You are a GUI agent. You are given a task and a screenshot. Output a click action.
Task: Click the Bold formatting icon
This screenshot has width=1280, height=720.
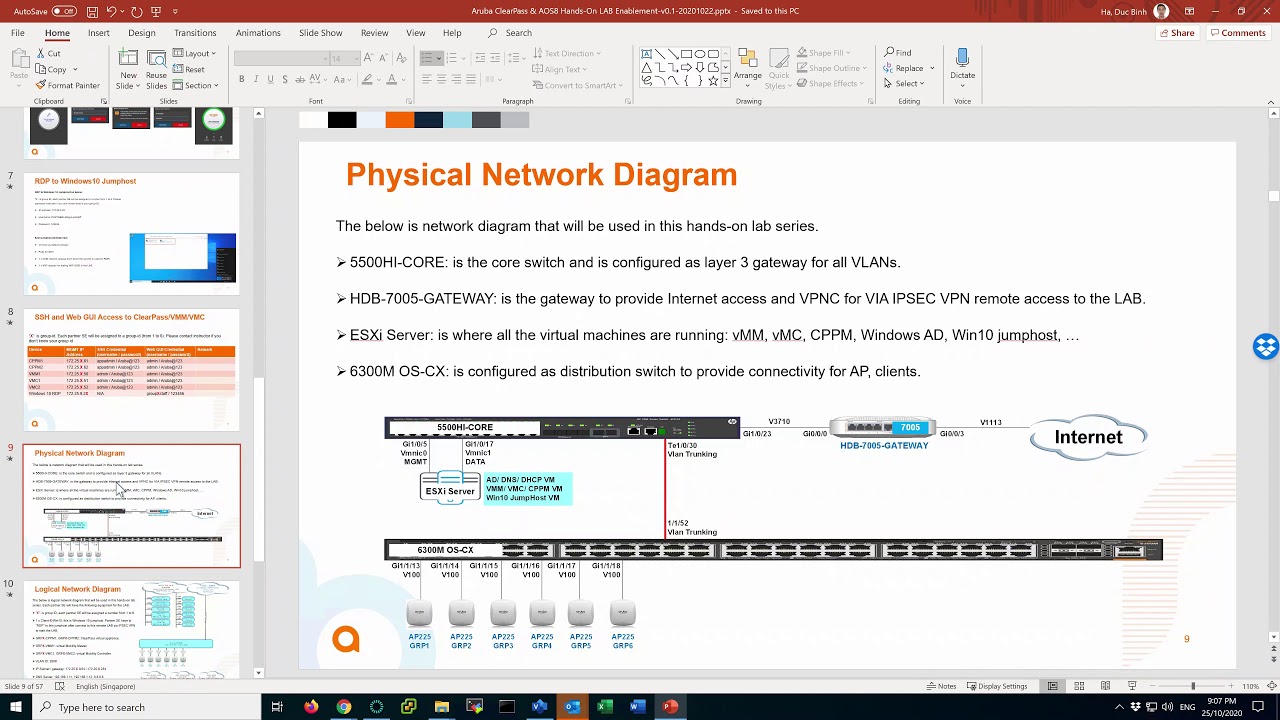click(241, 79)
